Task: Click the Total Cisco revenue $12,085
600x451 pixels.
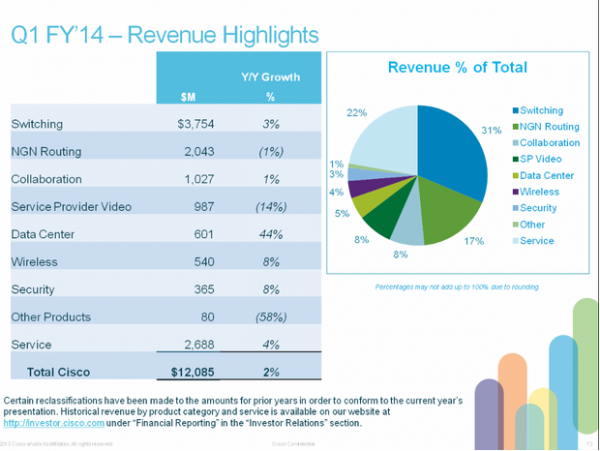Action: (x=192, y=372)
